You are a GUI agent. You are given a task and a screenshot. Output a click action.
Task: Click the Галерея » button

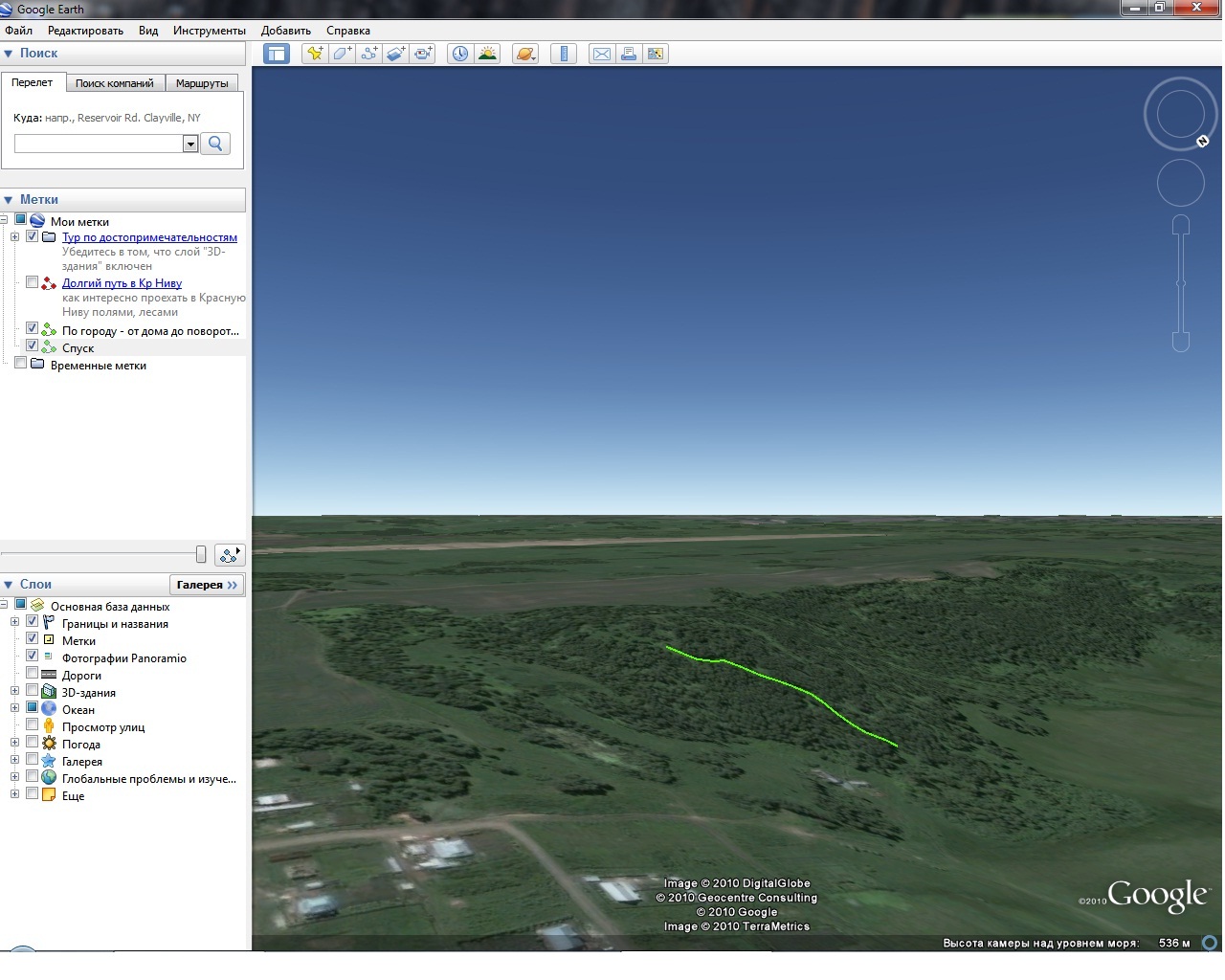point(207,585)
